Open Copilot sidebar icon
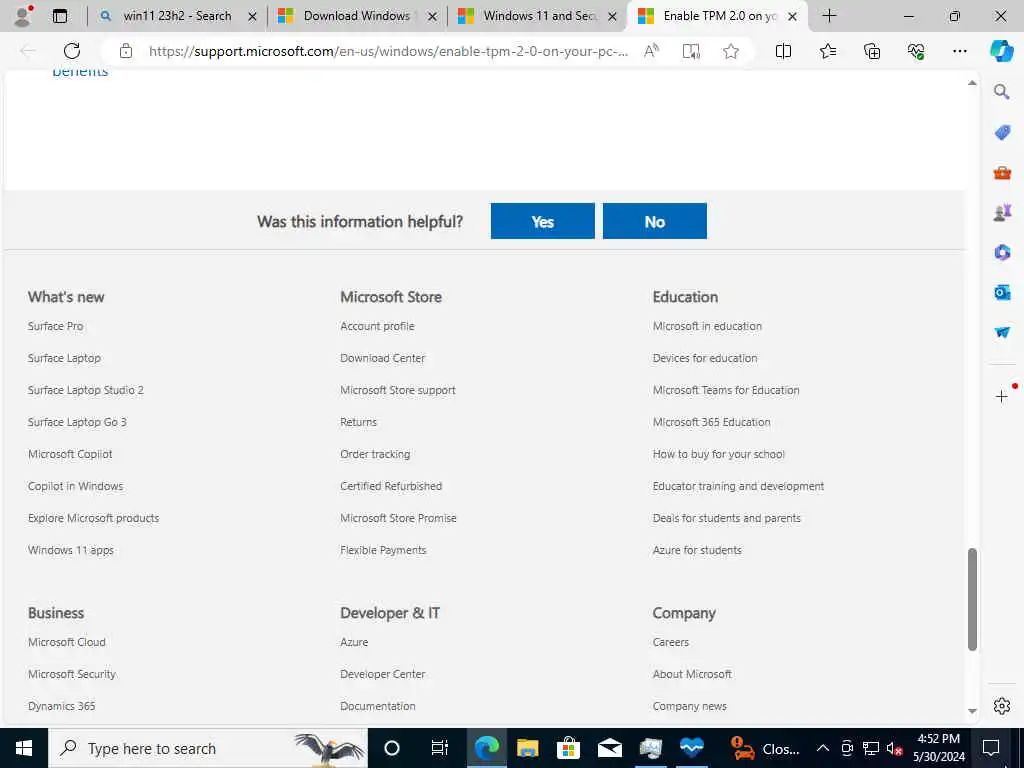Screen dimensions: 1024x768 point(1001,51)
